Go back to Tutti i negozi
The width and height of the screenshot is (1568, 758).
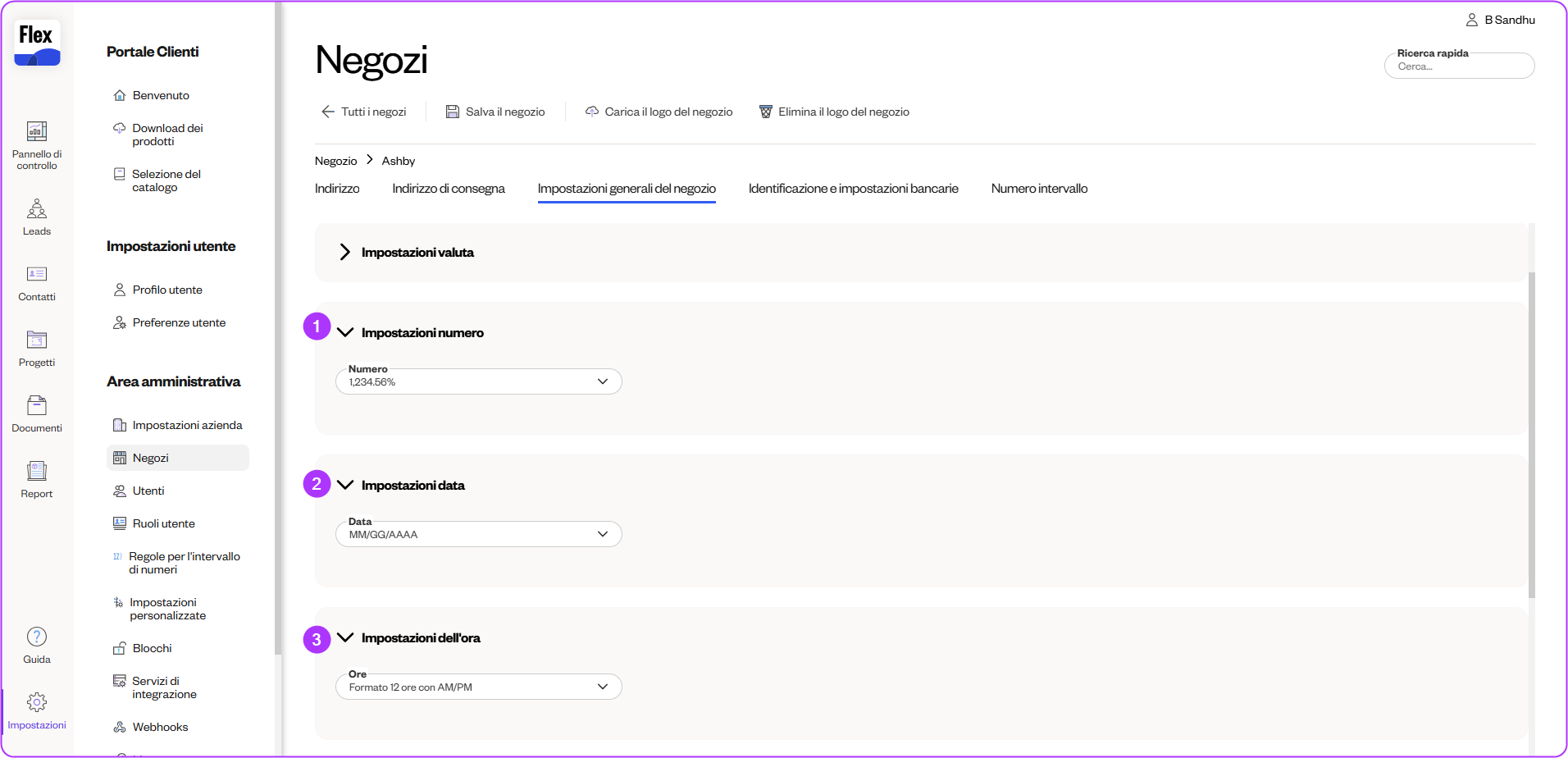pyautogui.click(x=364, y=112)
